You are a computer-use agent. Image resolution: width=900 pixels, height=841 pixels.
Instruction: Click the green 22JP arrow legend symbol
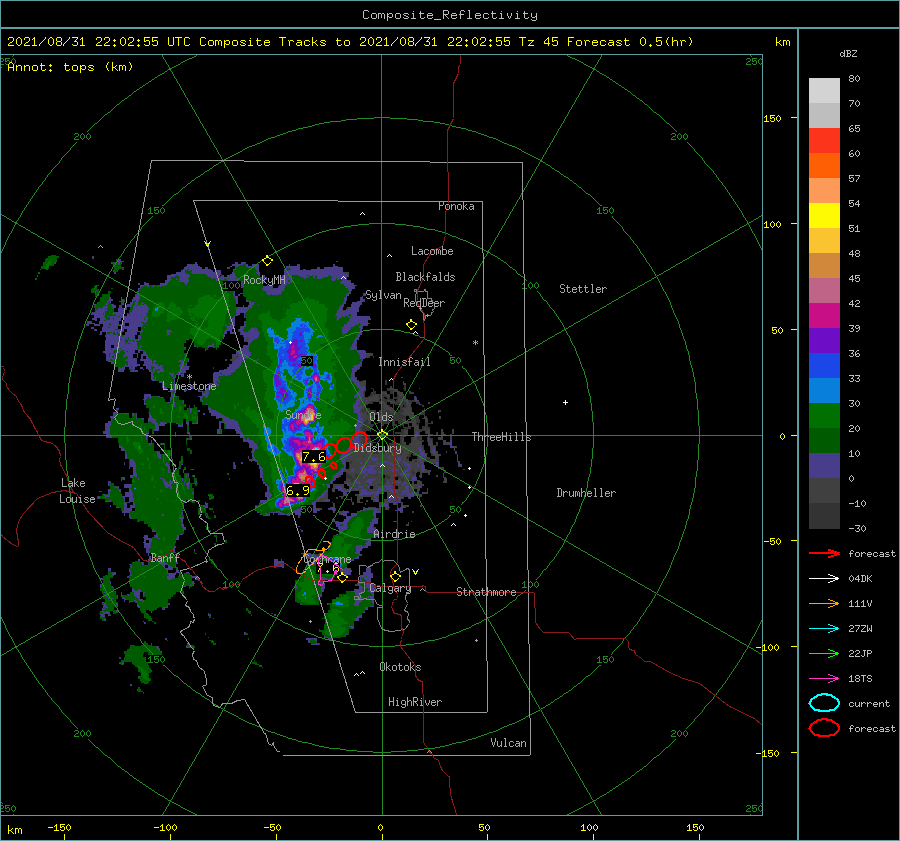click(824, 653)
